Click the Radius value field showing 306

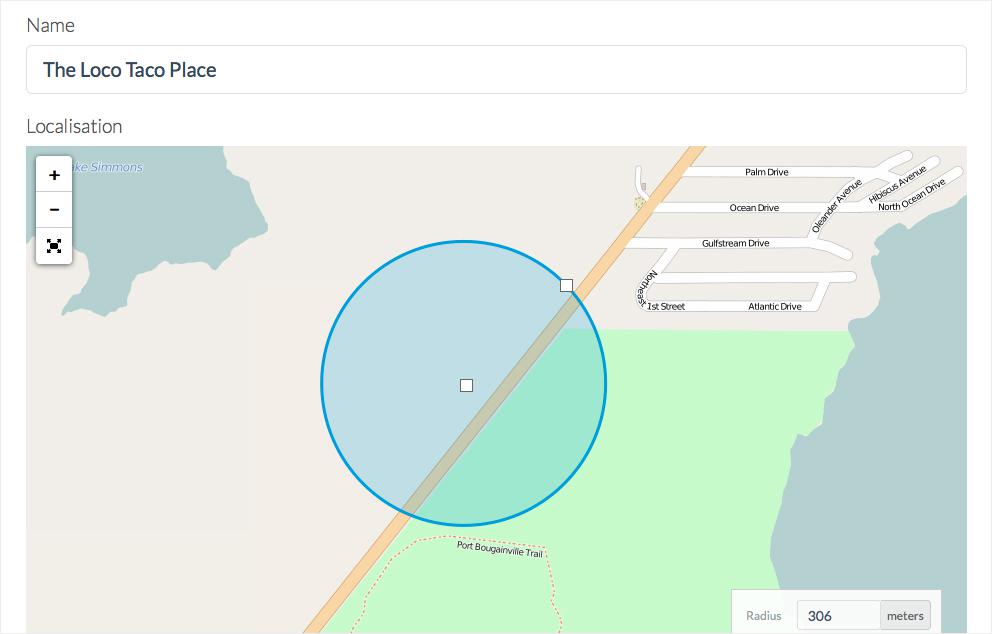[x=838, y=615]
